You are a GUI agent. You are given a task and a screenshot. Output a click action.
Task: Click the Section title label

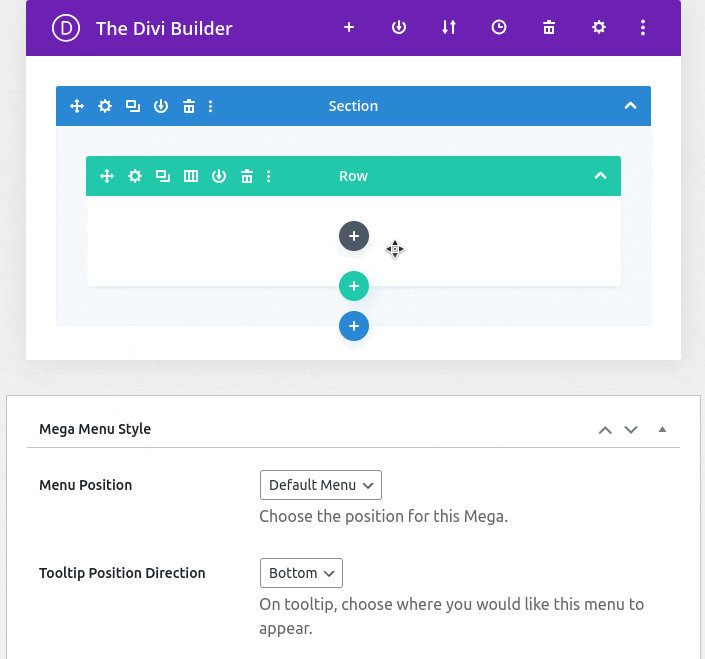click(353, 106)
